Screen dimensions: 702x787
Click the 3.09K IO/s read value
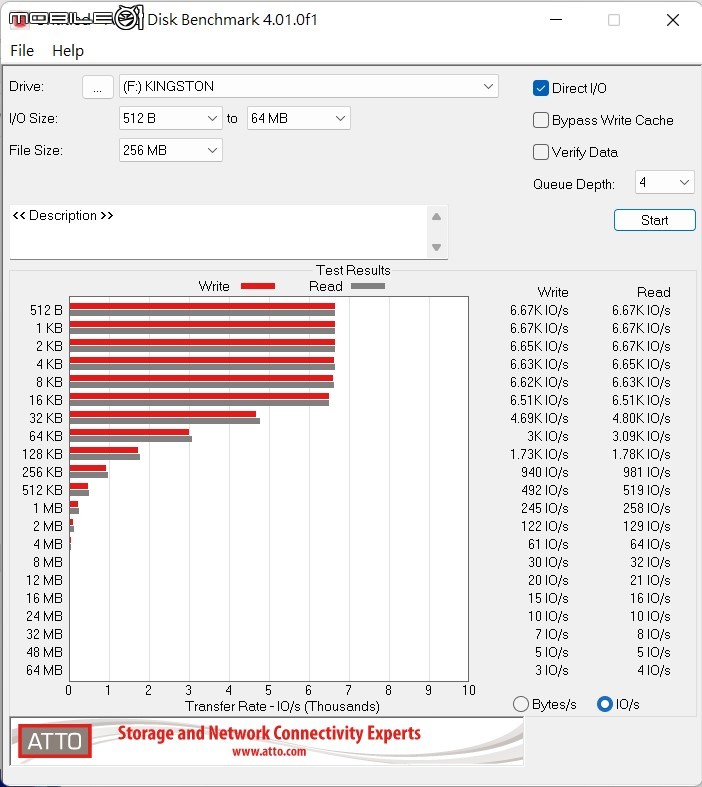pyautogui.click(x=641, y=436)
